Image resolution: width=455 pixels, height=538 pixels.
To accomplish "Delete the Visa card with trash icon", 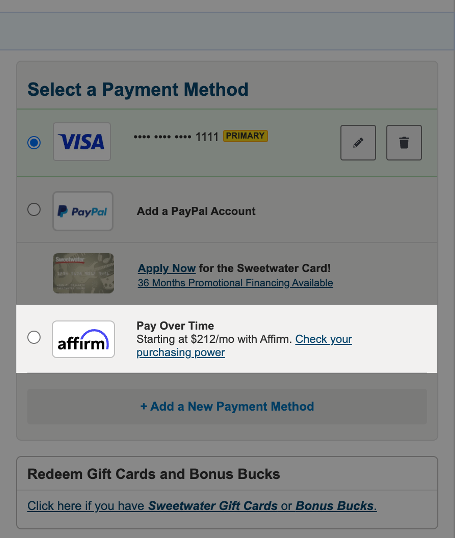I will pos(404,143).
